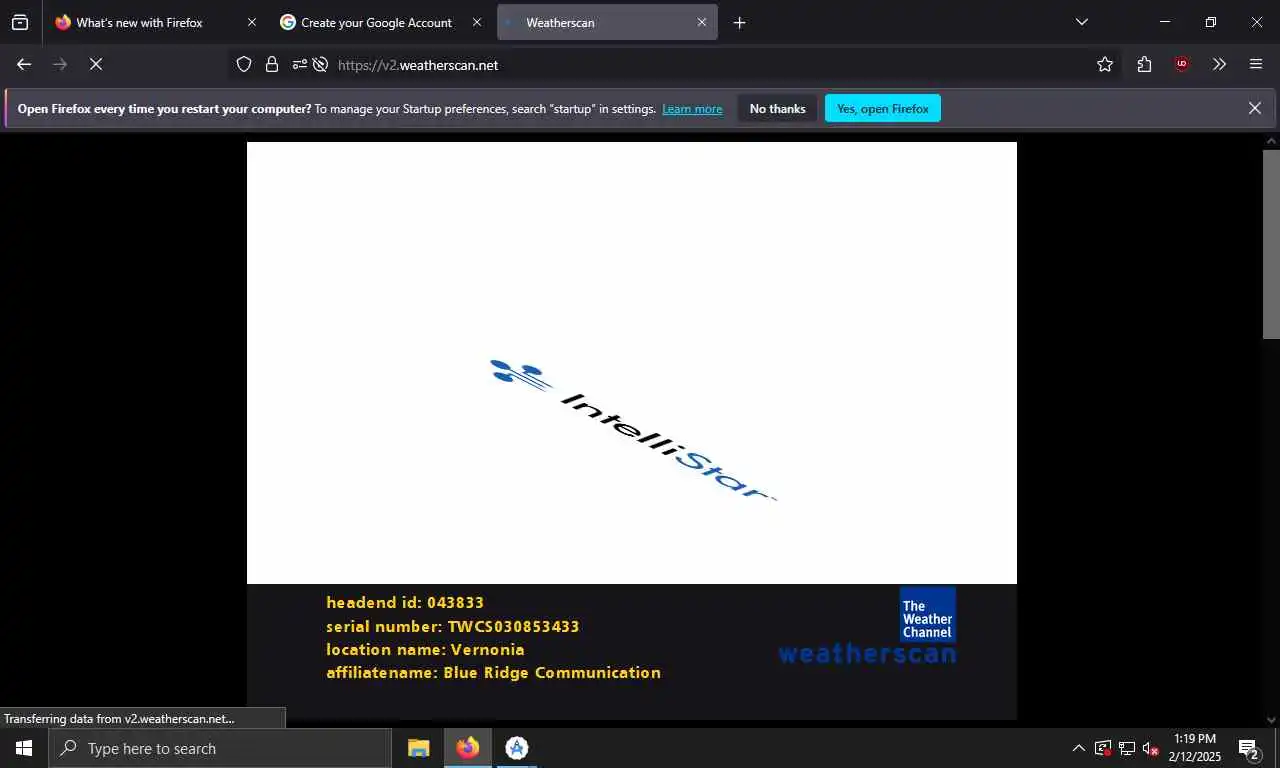The height and width of the screenshot is (768, 1280).
Task: Click the IntelliStar logo image
Action: pos(632,429)
